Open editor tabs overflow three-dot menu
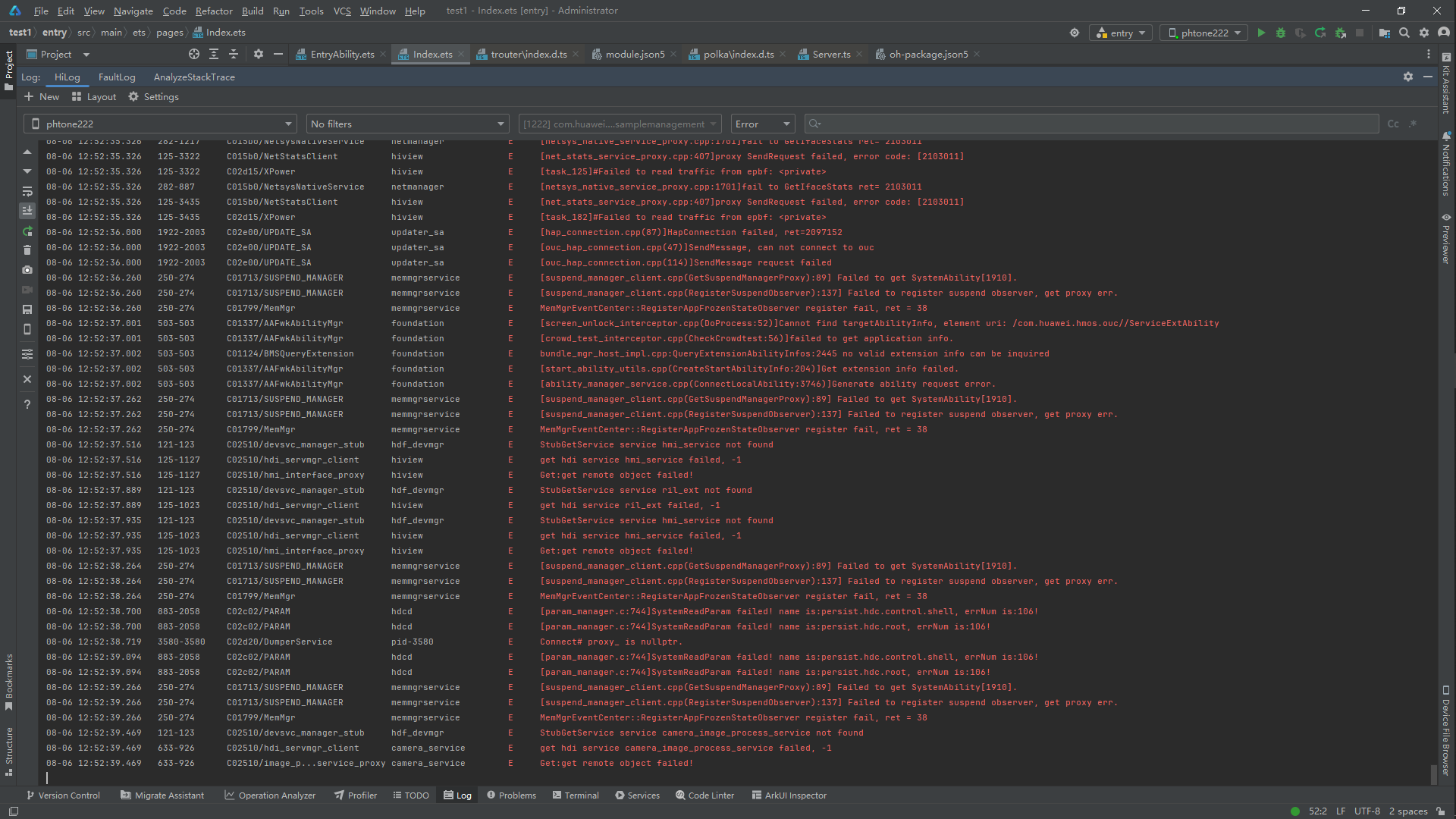 point(1429,54)
